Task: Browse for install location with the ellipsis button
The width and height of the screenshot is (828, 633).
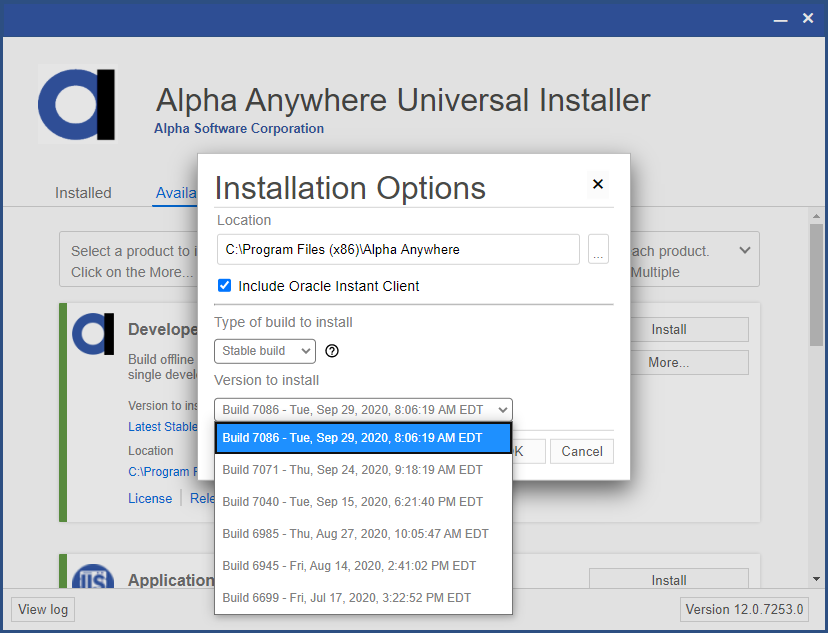Action: click(x=598, y=249)
